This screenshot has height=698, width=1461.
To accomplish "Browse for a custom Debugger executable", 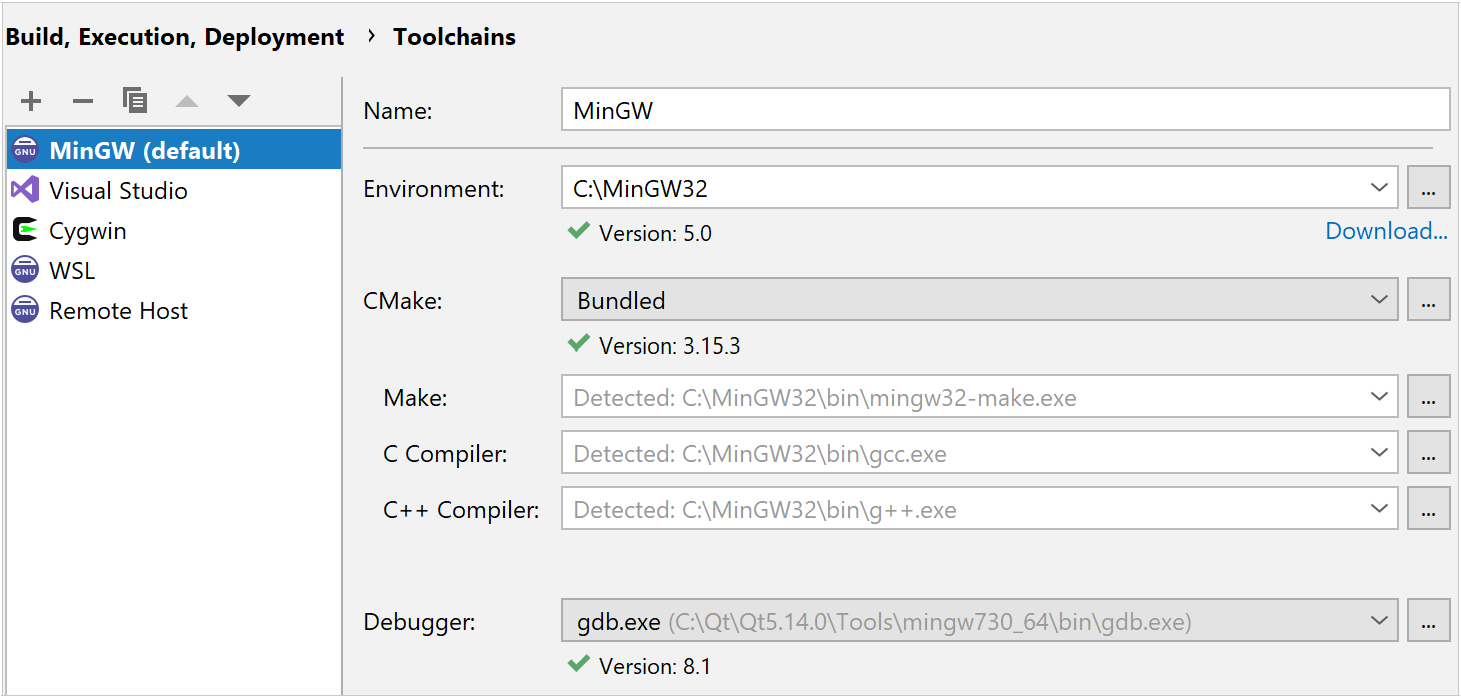I will [x=1428, y=620].
